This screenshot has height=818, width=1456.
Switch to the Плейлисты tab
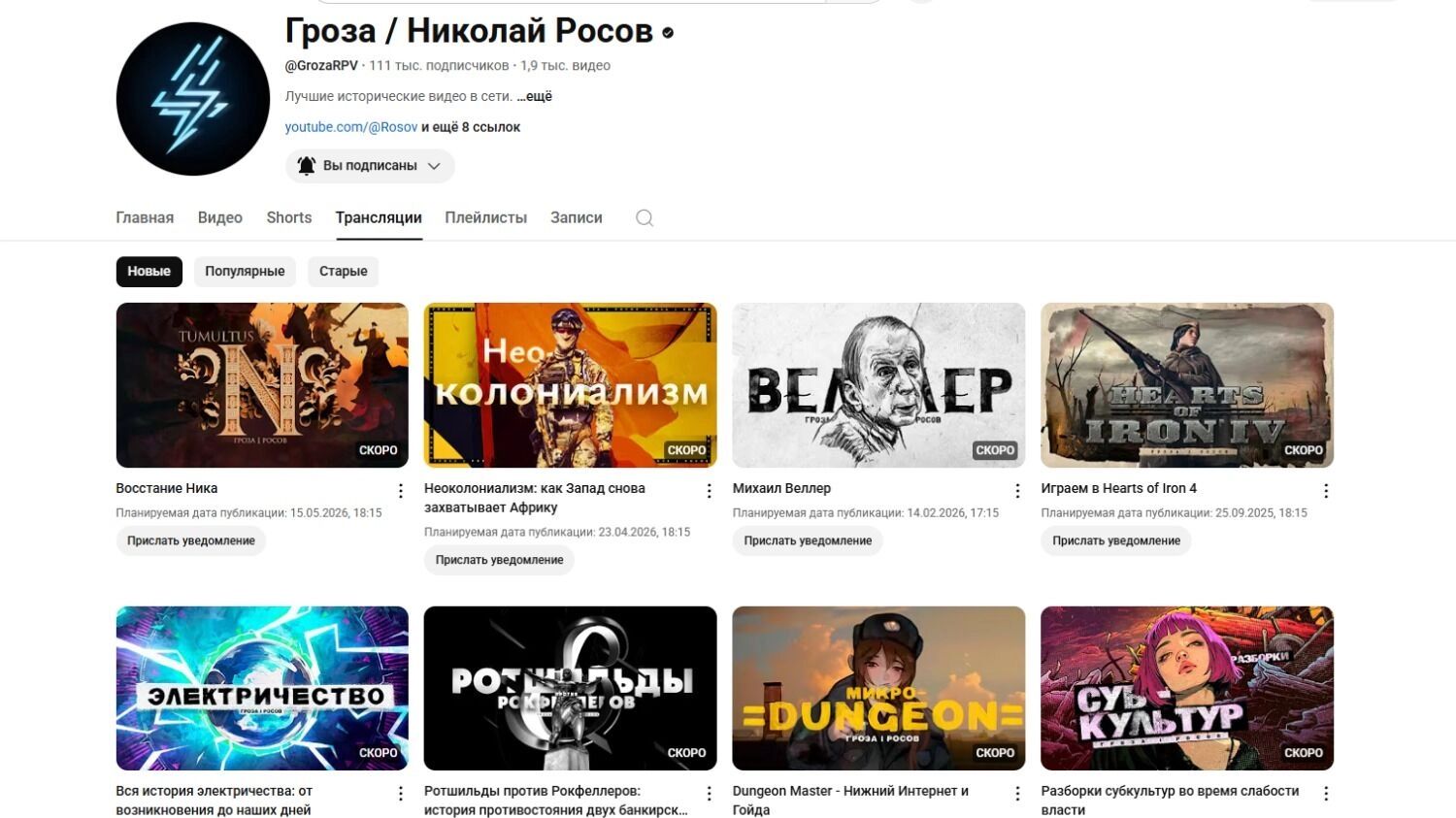pos(485,217)
